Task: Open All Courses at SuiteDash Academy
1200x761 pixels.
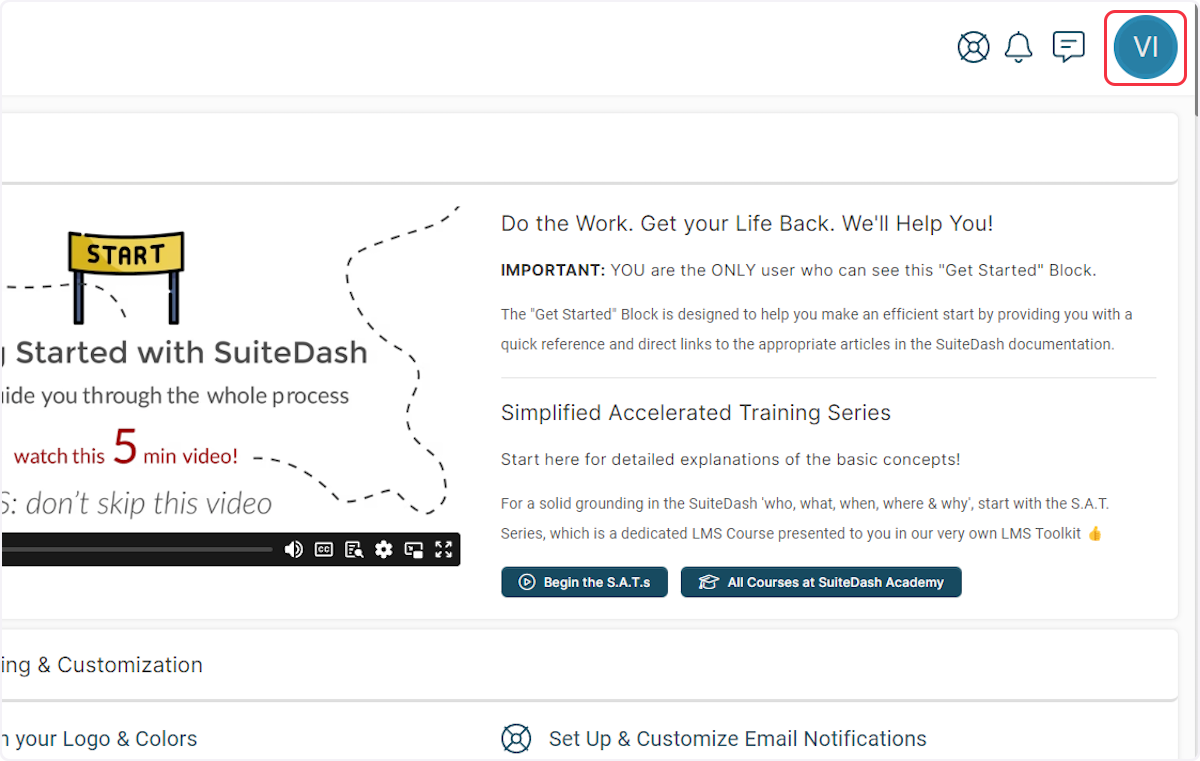Action: pyautogui.click(x=821, y=582)
